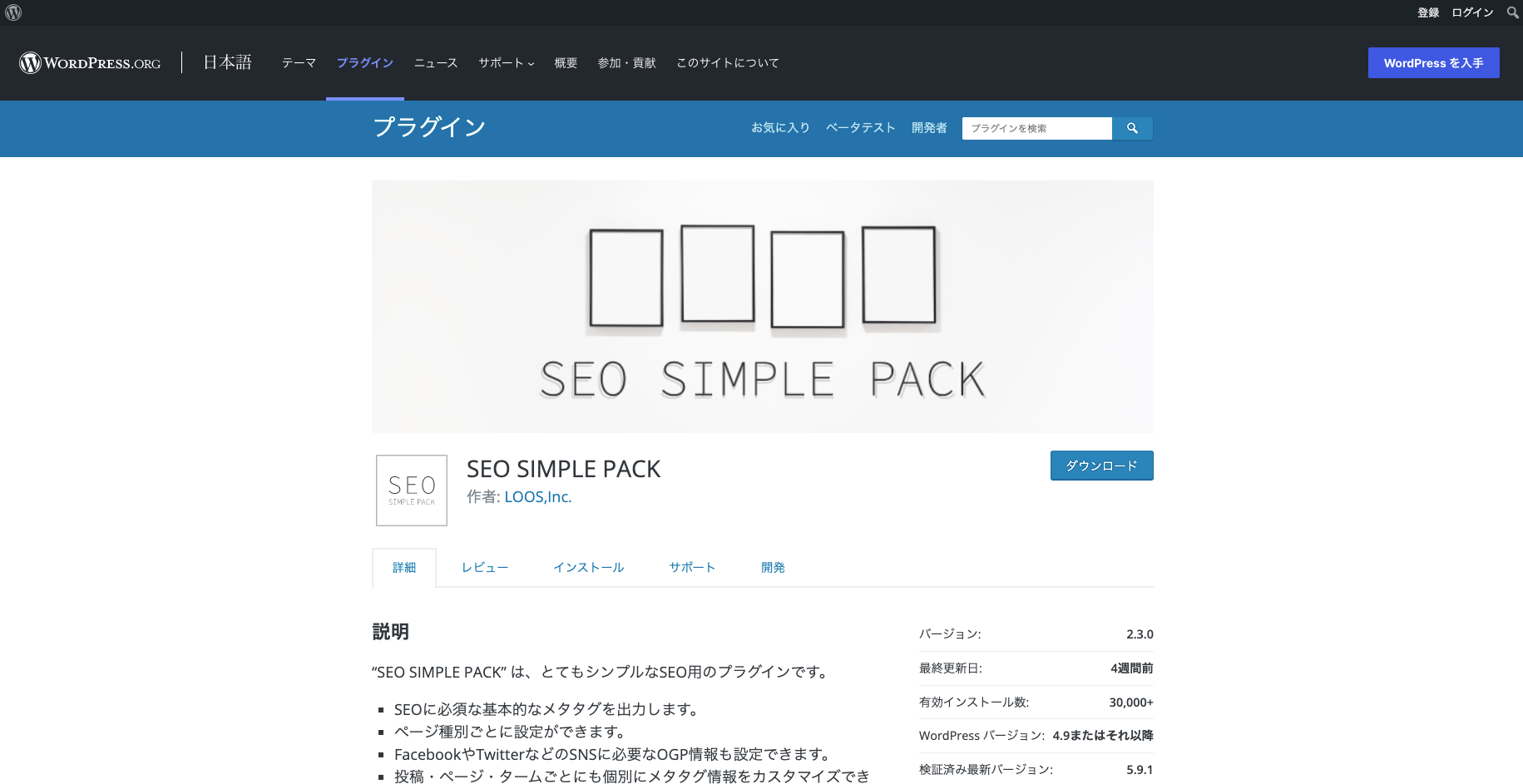Screen dimensions: 1523x784
Task: Switch to the インストール tab
Action: pyautogui.click(x=589, y=568)
